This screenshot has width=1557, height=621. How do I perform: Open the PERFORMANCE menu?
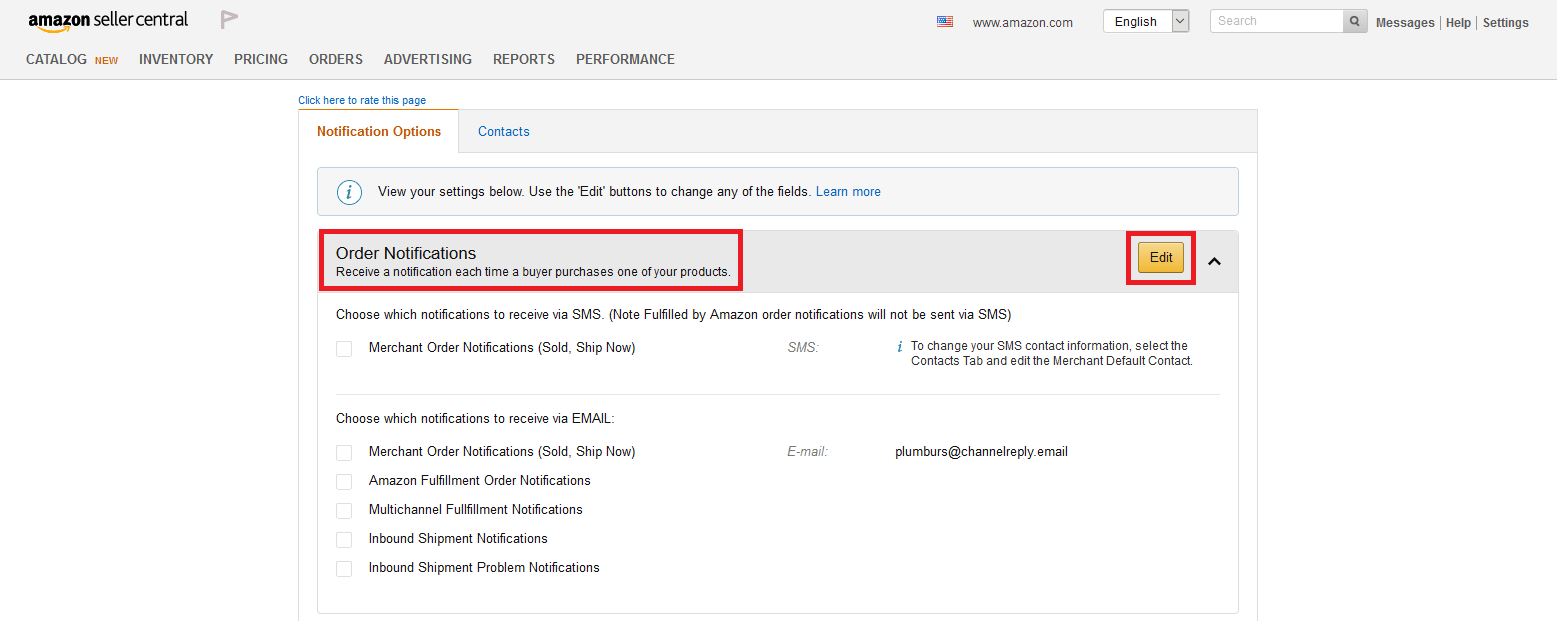click(625, 60)
